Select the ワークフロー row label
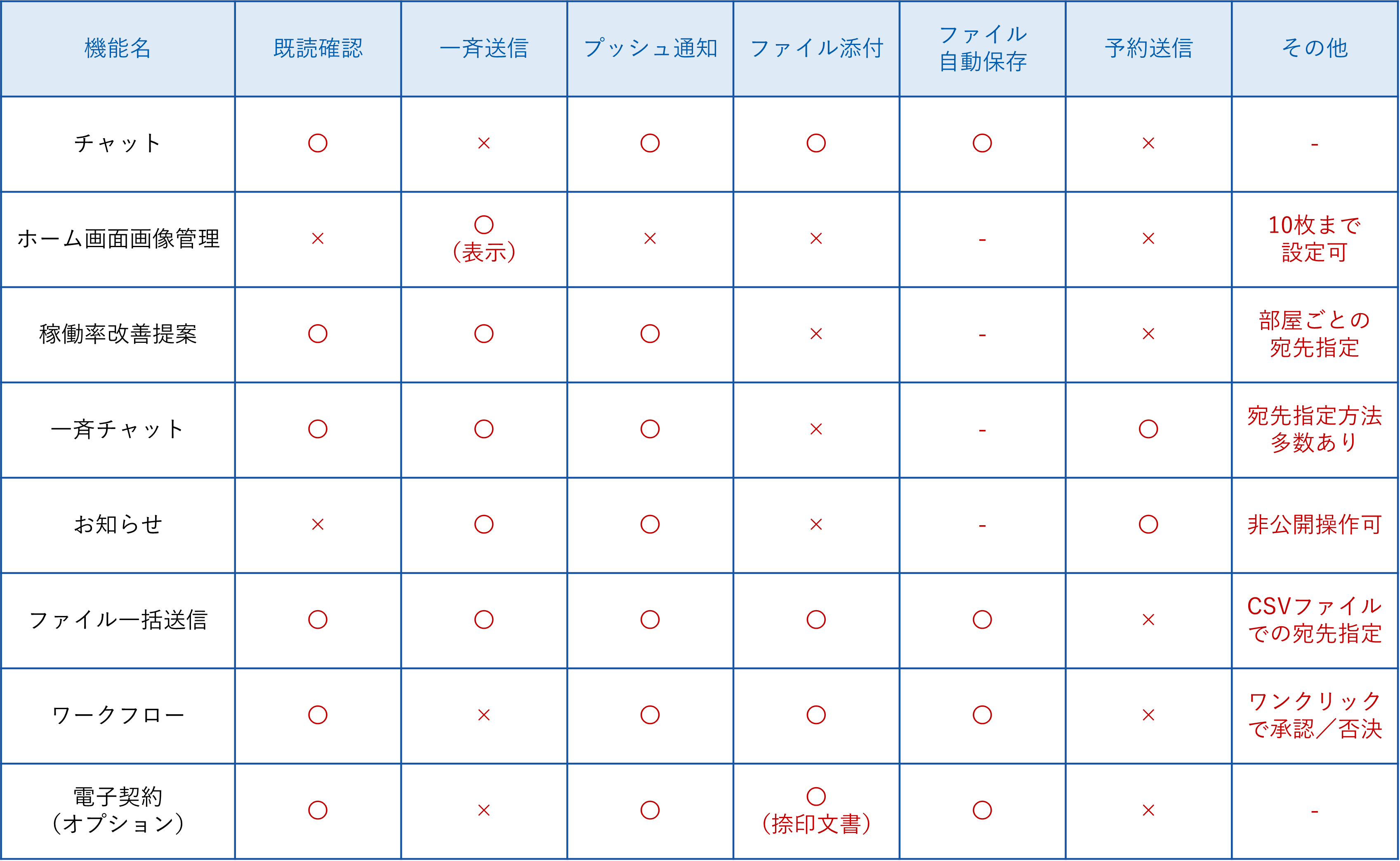1400x861 pixels. 118,715
